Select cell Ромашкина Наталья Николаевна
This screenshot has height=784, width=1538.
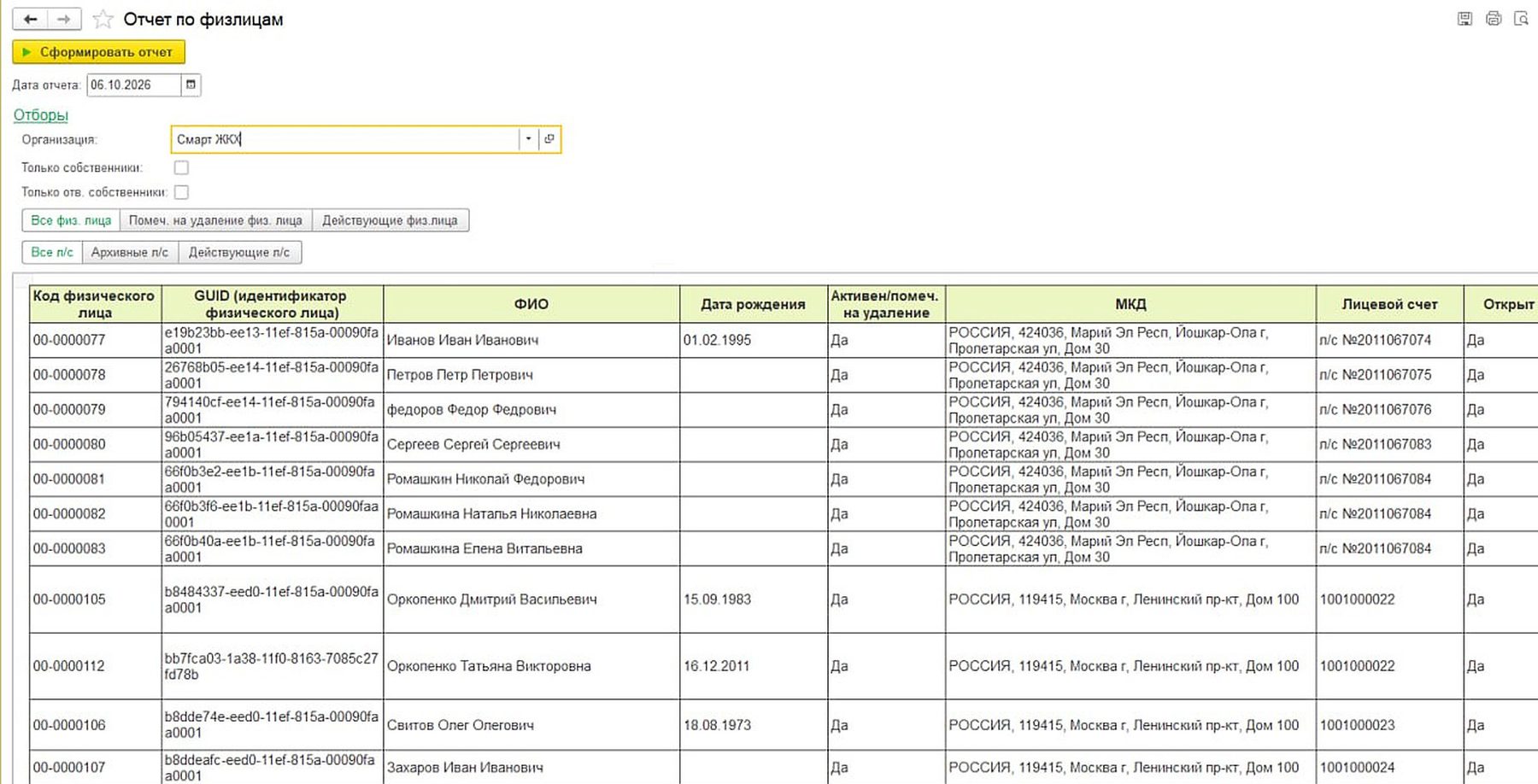tap(531, 514)
